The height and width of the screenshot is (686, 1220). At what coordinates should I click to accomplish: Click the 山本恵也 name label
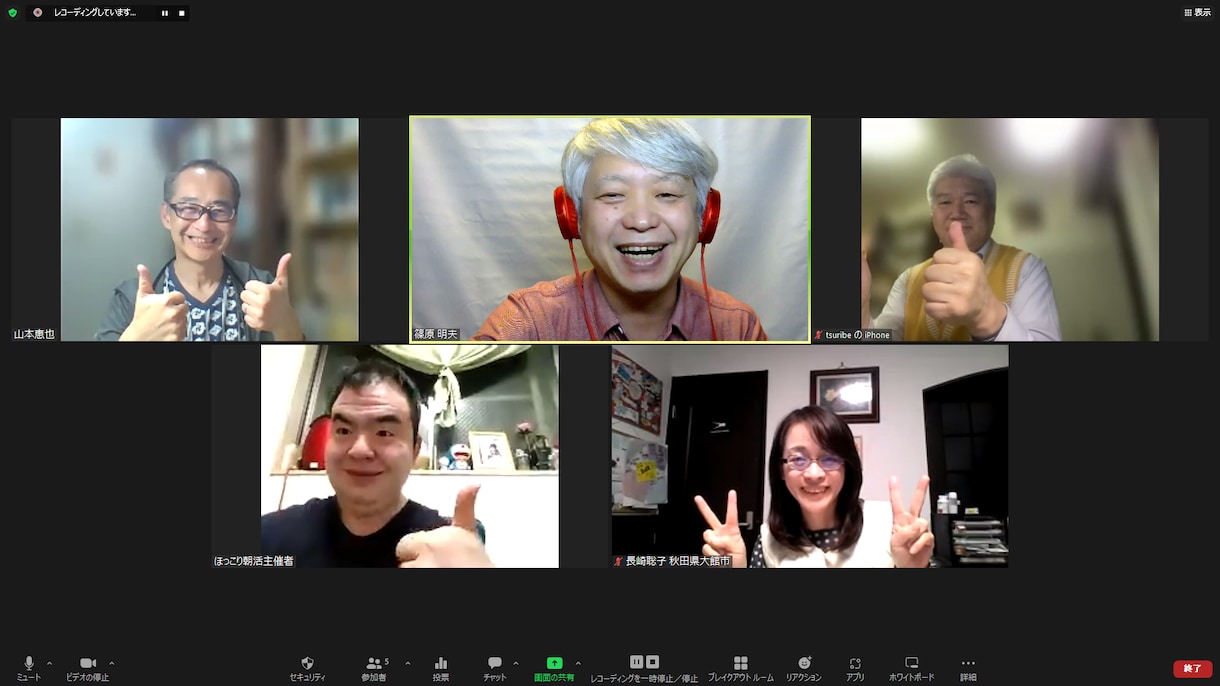(34, 335)
